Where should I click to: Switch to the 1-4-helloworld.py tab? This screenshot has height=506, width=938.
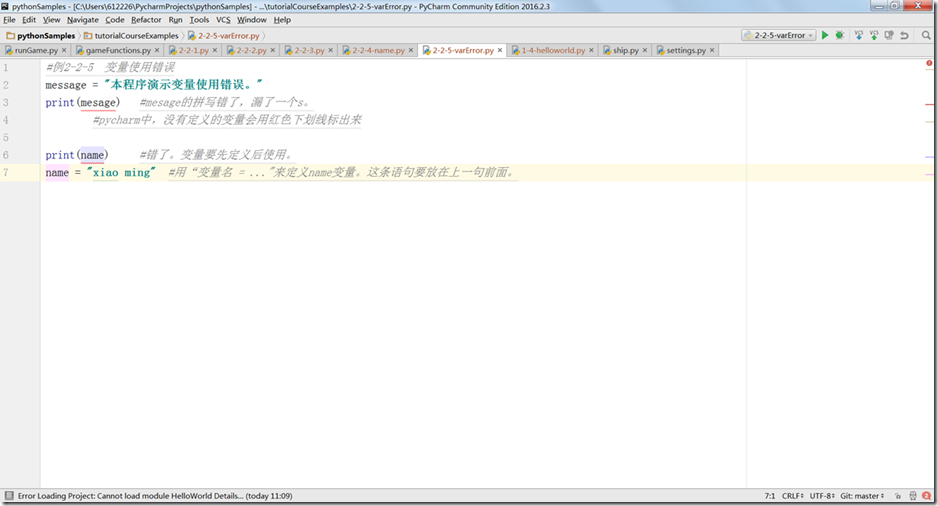point(553,50)
